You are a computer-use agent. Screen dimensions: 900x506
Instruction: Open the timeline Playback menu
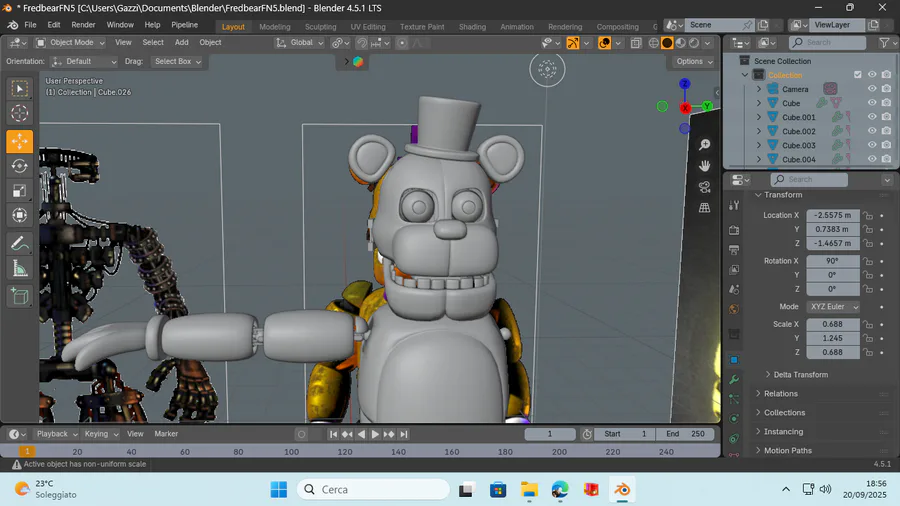click(56, 434)
